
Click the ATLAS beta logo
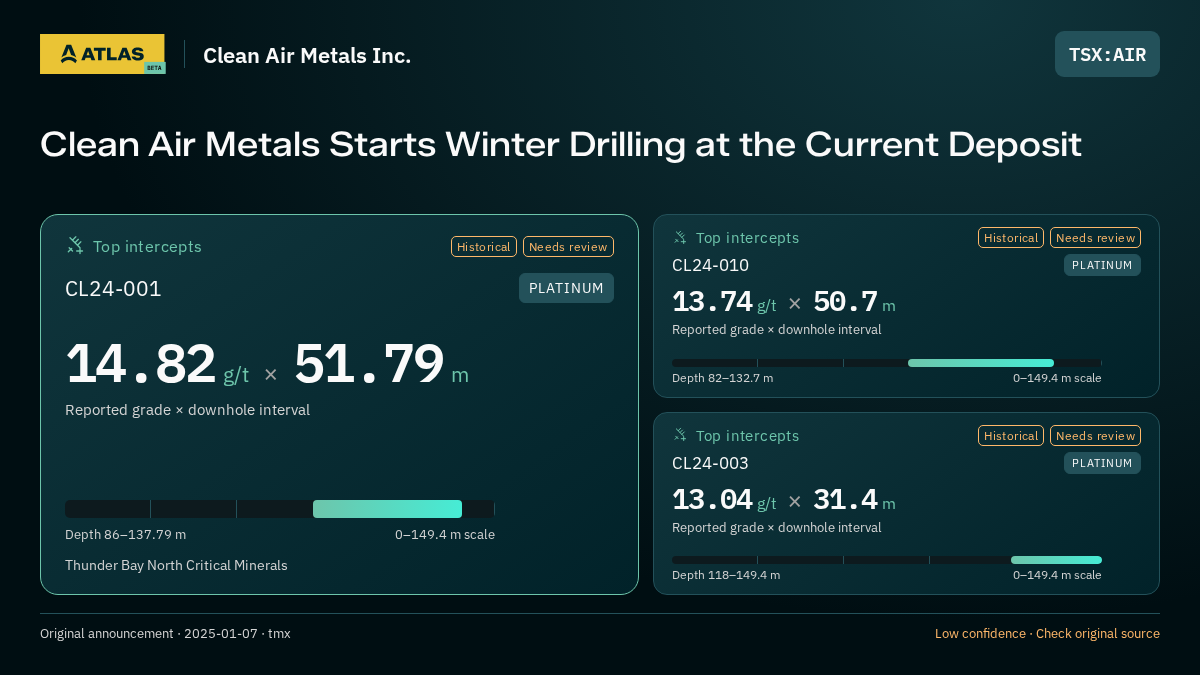coord(102,54)
